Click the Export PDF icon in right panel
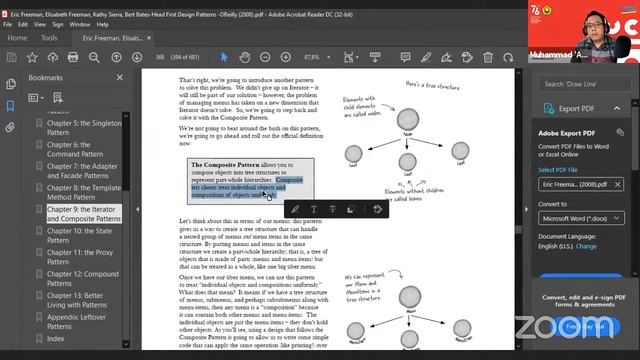Viewport: 640px width, 360px height. [x=549, y=109]
